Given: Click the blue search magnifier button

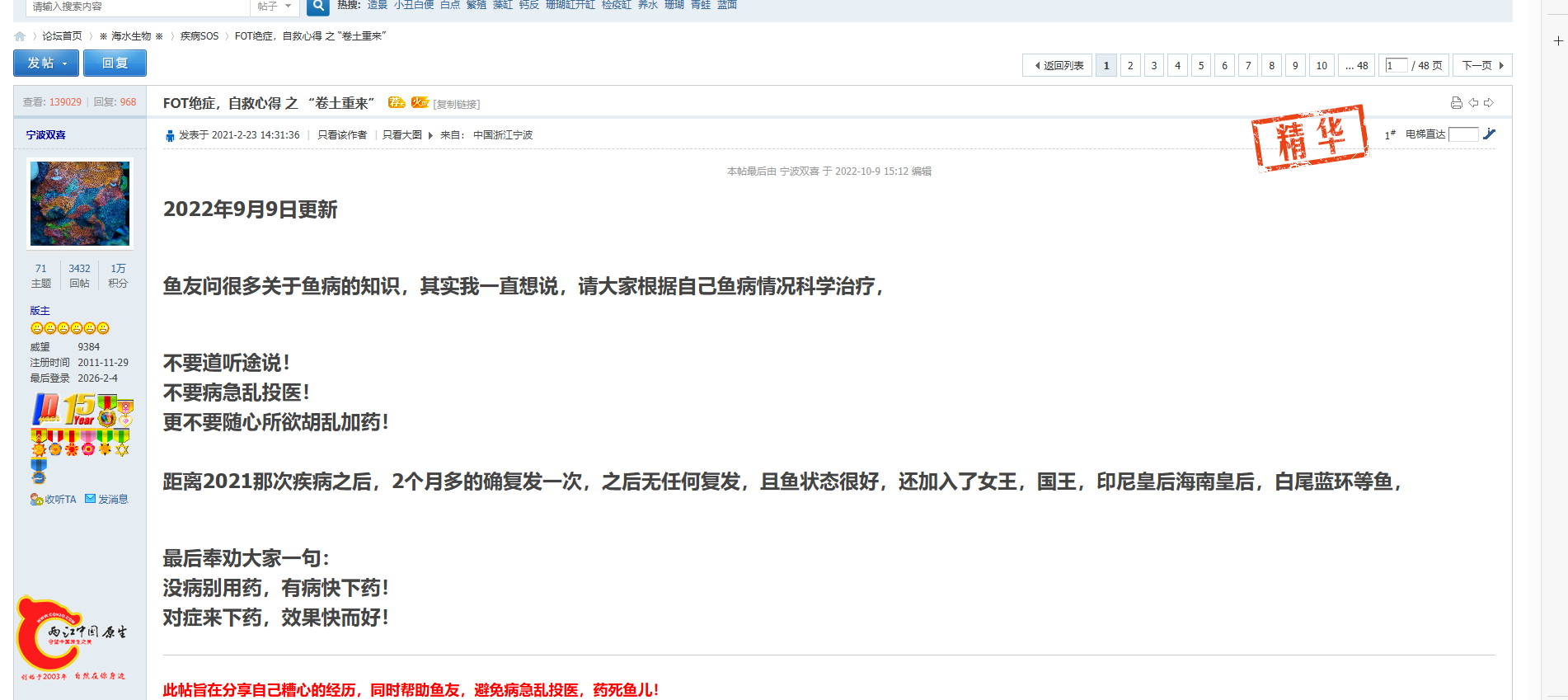Looking at the screenshot, I should pos(318,7).
